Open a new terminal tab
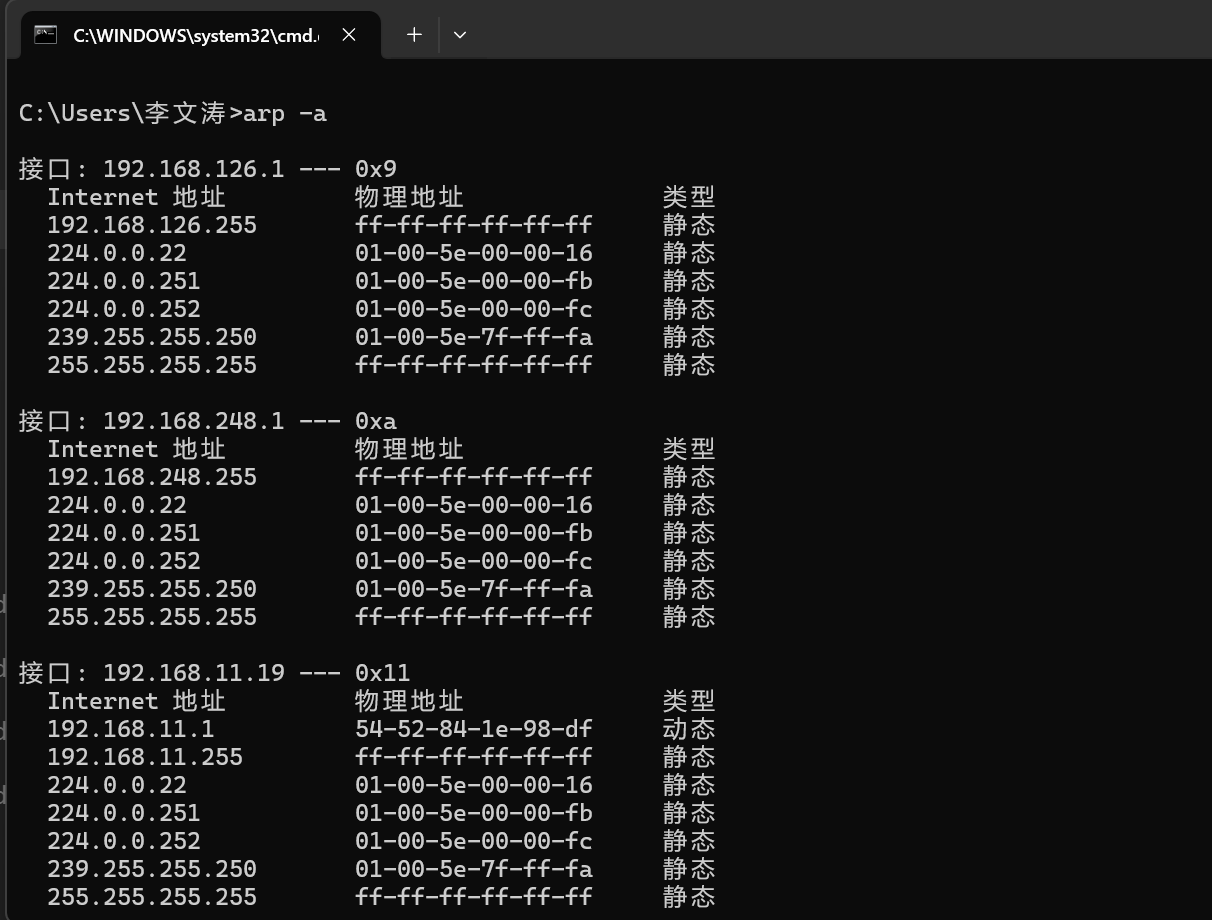Screen dimensions: 1212x920 click(x=414, y=35)
